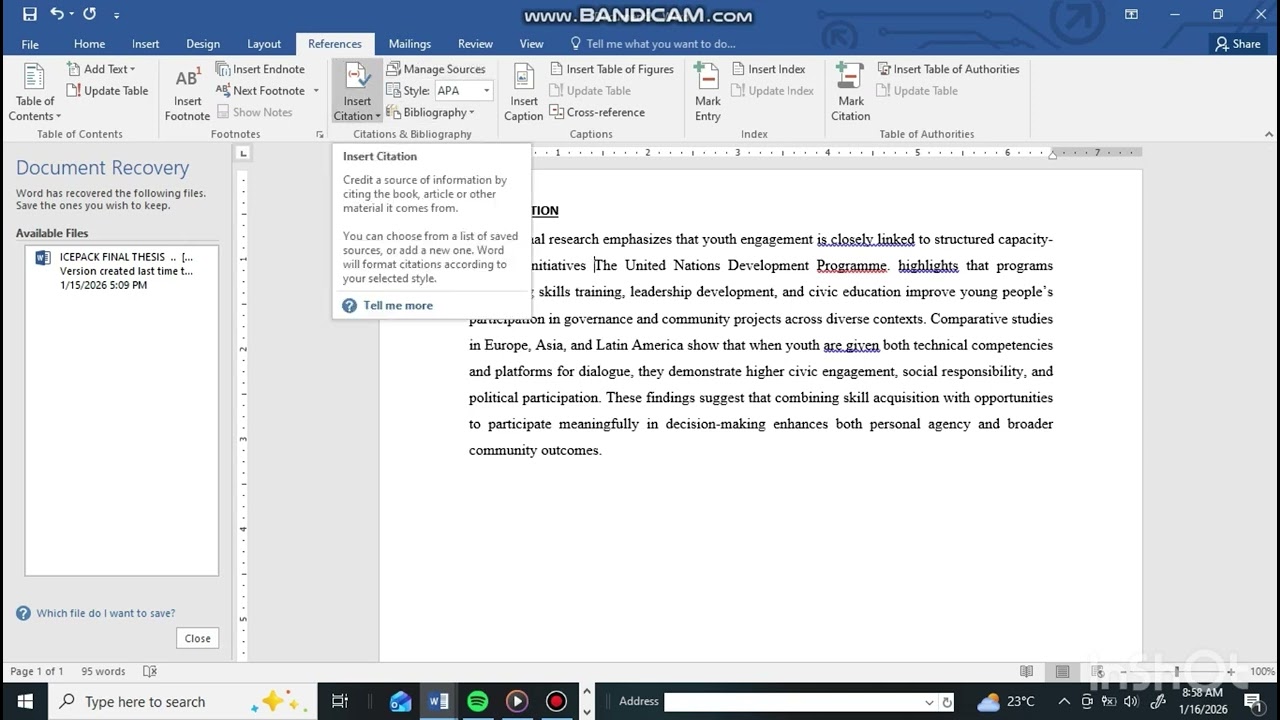The height and width of the screenshot is (720, 1280).
Task: Expand the Bibliography dropdown
Action: pos(431,112)
